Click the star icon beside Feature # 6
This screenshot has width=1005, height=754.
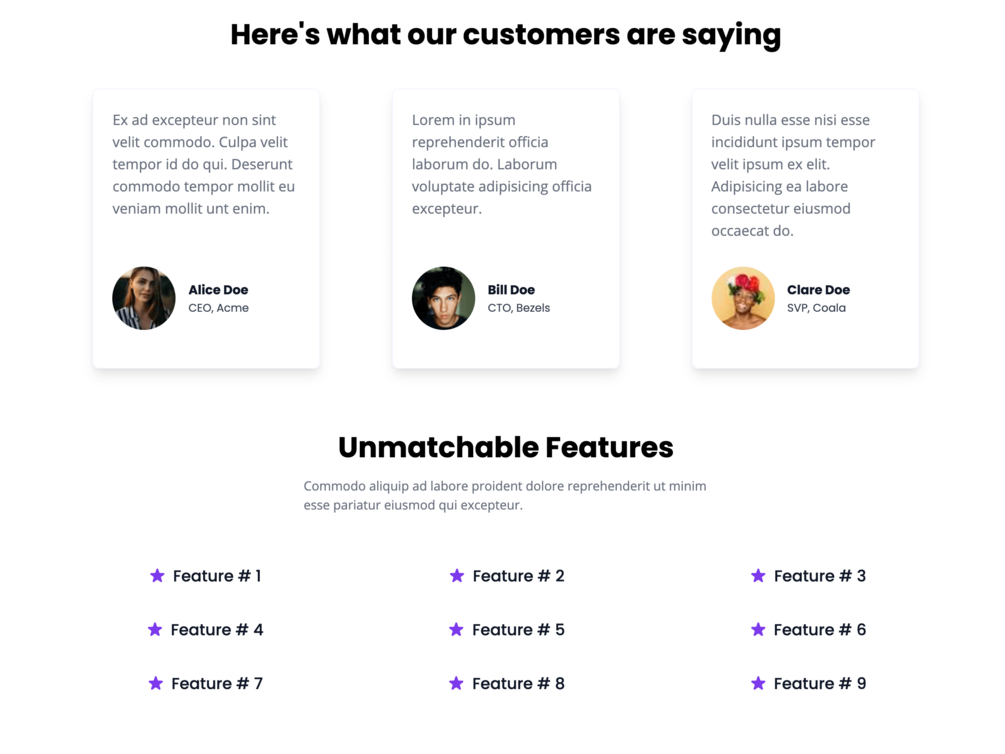[x=758, y=630]
